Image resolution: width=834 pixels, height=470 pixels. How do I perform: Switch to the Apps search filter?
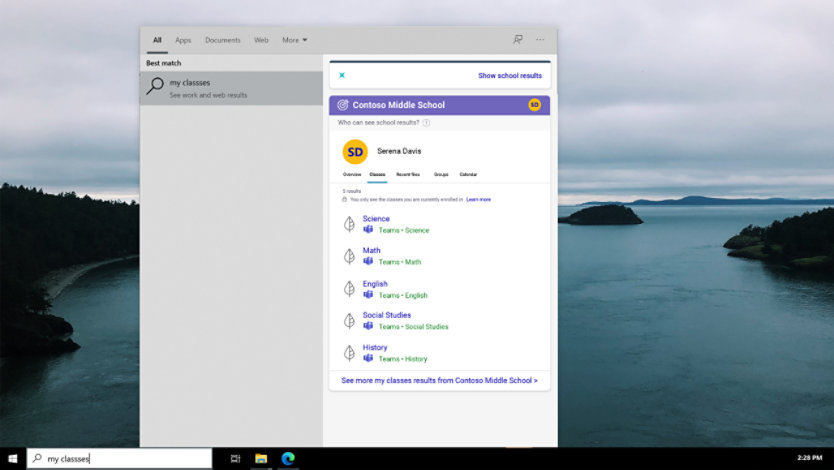183,40
